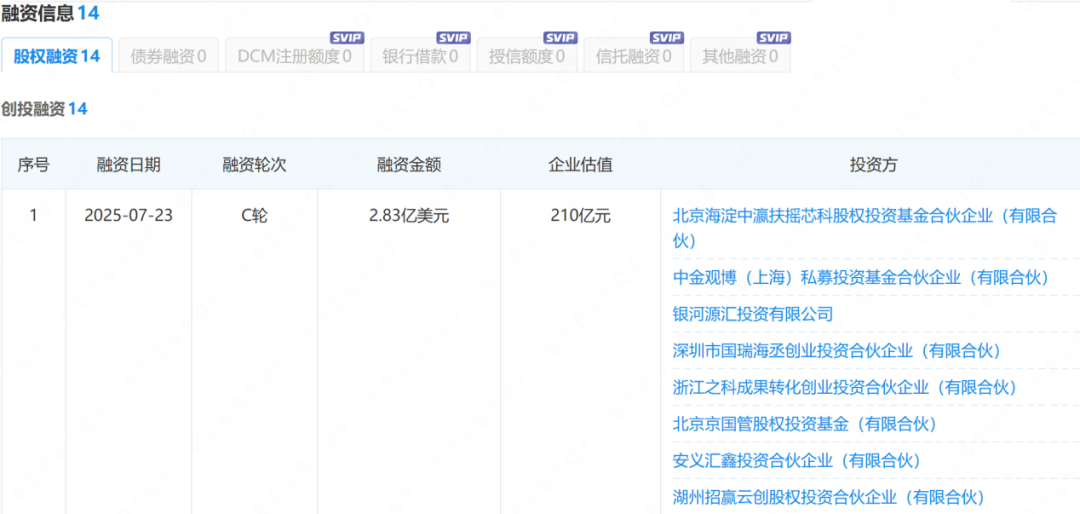Screen dimensions: 1080x514
Task: Select the 股权融资 14 tab
Action: pyautogui.click(x=57, y=57)
